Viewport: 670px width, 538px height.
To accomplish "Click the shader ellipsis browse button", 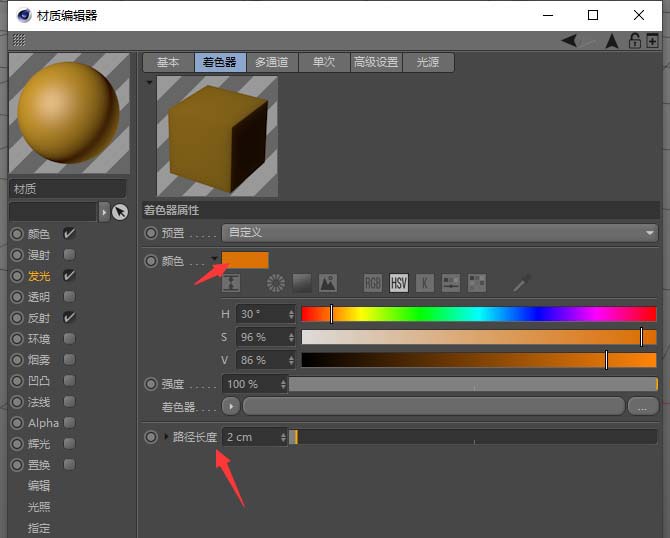I will [x=642, y=406].
